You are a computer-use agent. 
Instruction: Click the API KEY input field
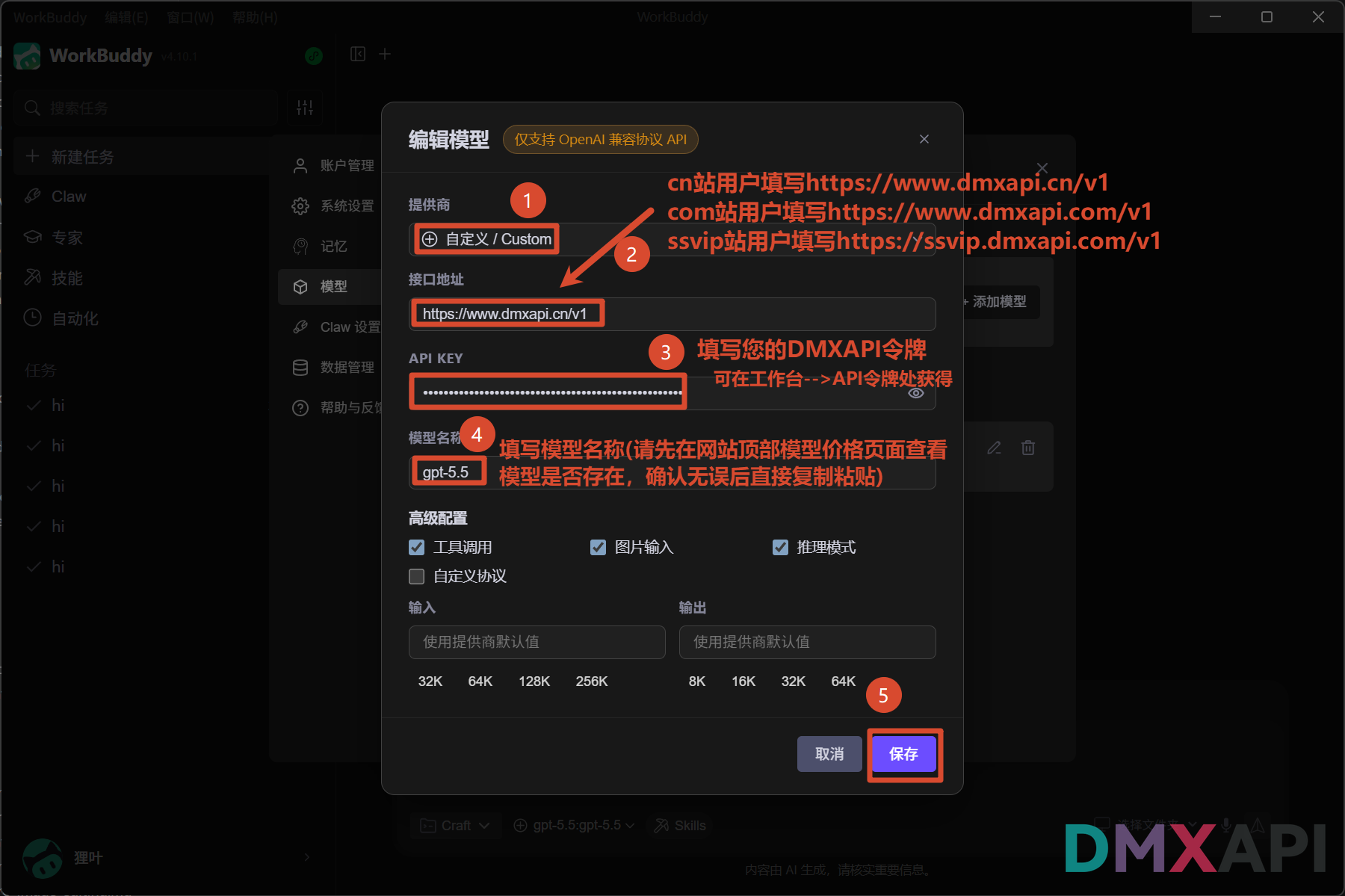pyautogui.click(x=672, y=392)
